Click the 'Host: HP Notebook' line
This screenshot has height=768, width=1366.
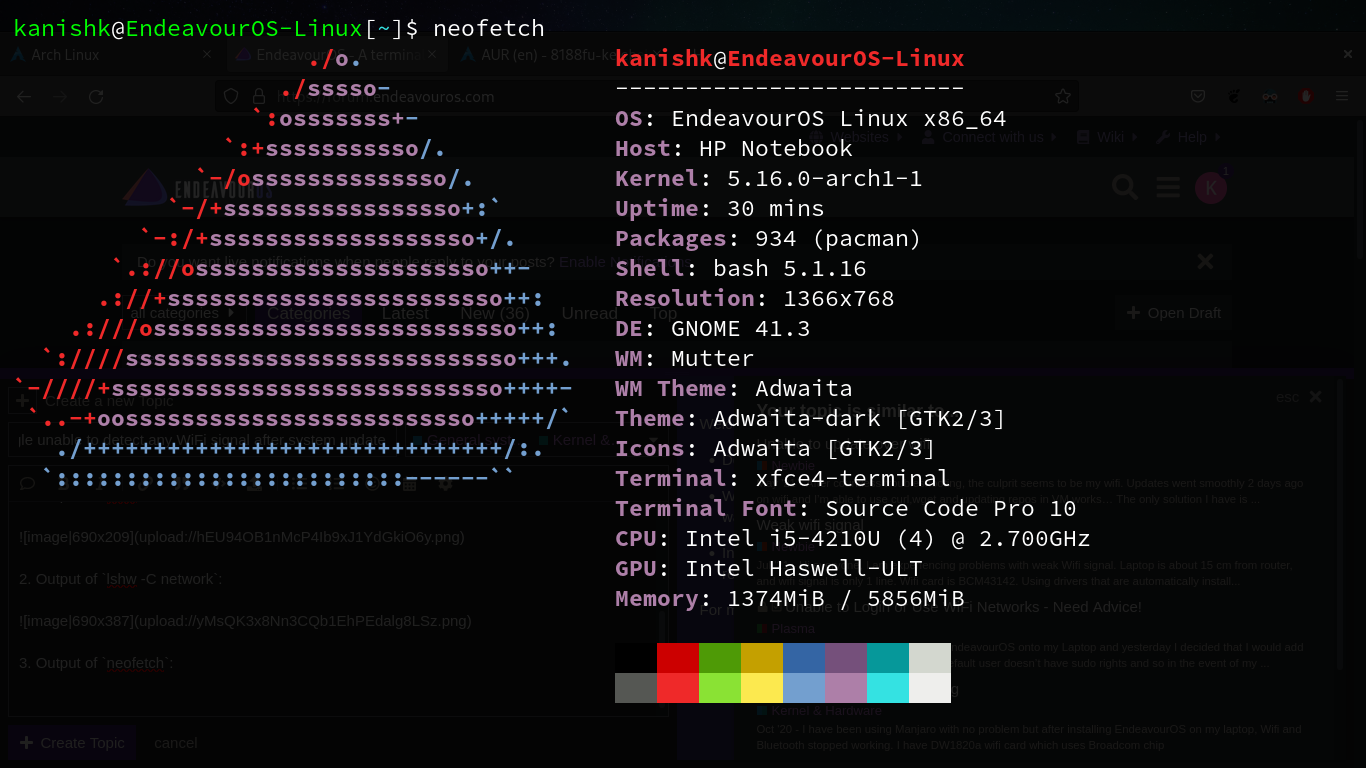[734, 148]
